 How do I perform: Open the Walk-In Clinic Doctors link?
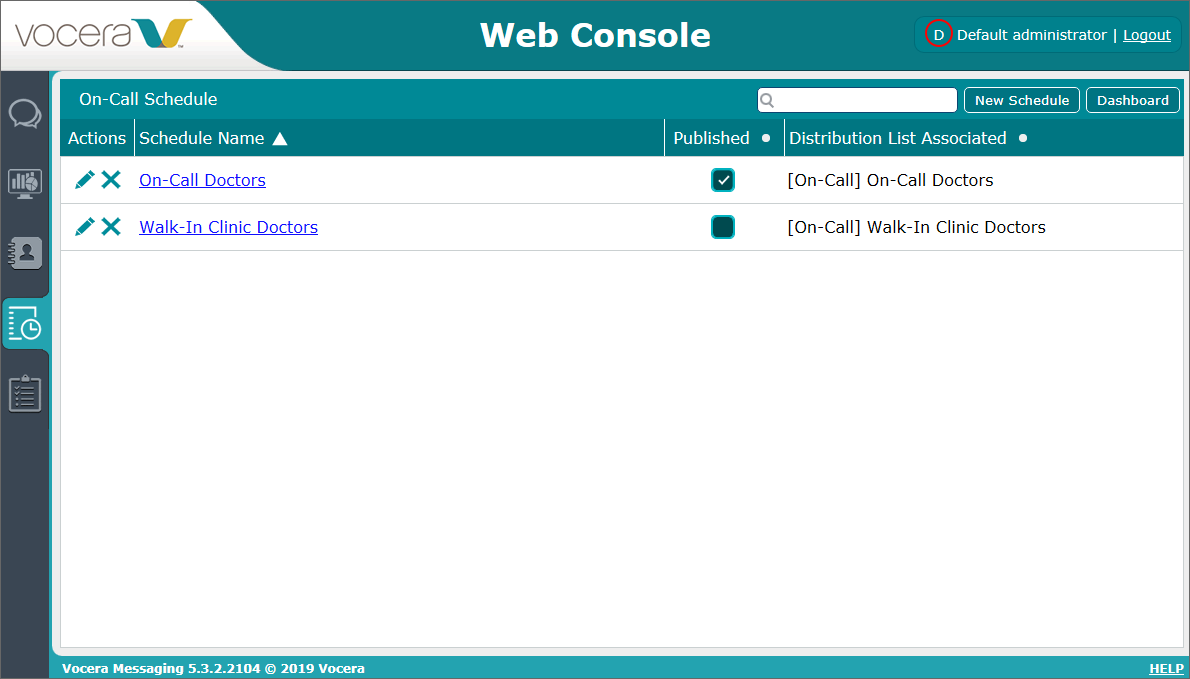click(228, 227)
